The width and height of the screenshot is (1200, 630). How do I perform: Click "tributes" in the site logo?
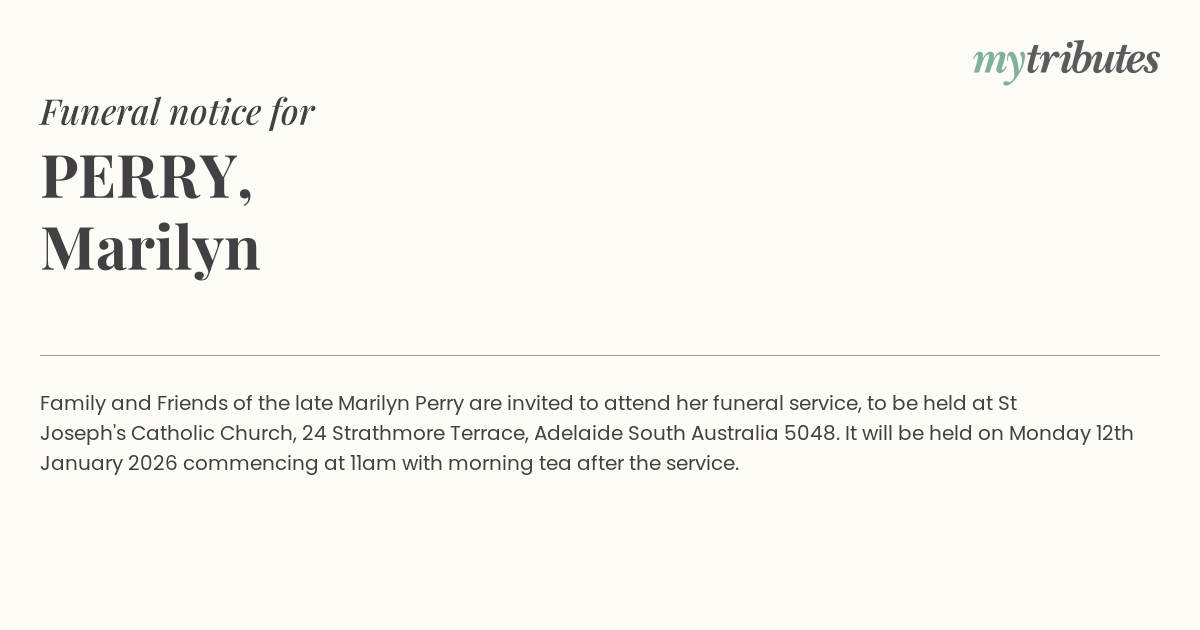tap(1092, 59)
